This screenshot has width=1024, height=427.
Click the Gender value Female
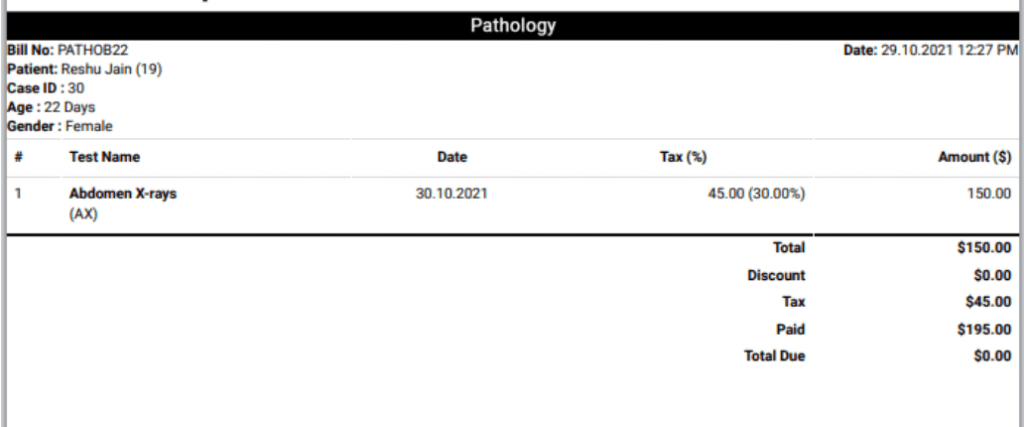pos(89,126)
